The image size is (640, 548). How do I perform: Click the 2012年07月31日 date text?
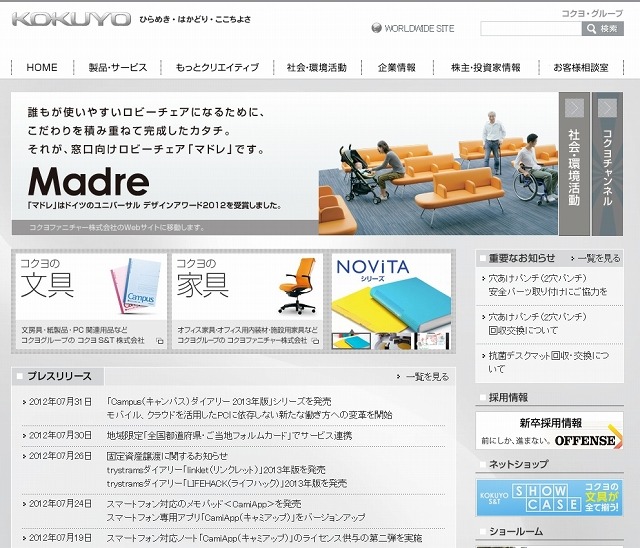point(60,402)
